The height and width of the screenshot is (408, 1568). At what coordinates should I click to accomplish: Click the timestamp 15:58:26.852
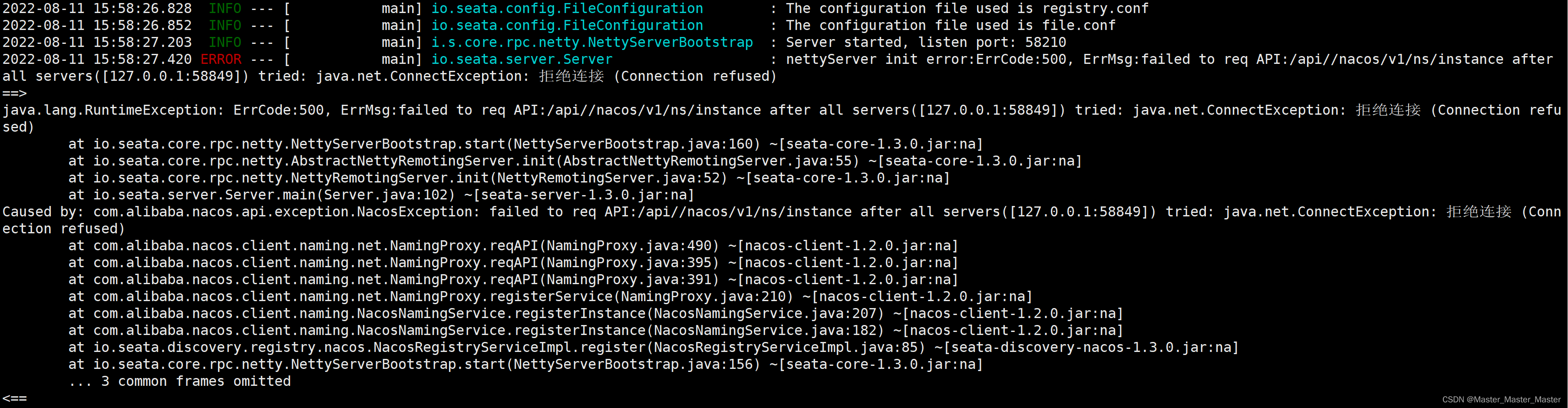[142, 26]
